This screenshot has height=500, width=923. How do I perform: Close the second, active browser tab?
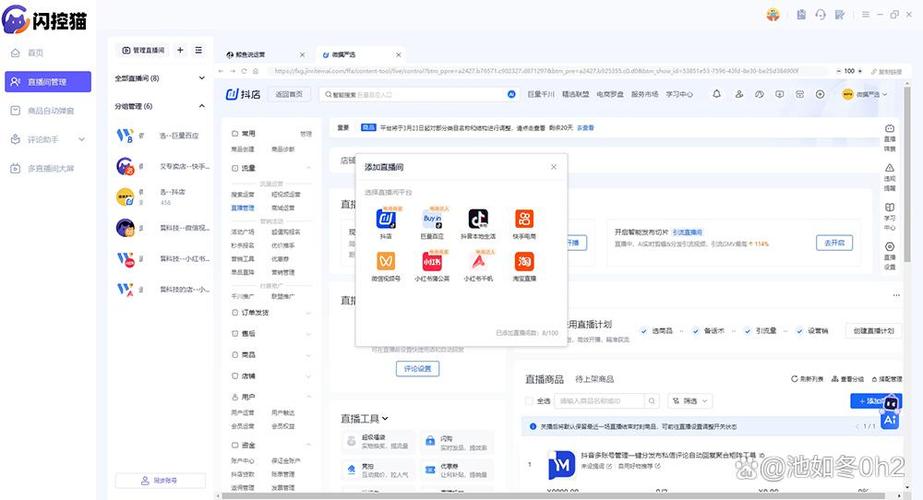click(399, 55)
